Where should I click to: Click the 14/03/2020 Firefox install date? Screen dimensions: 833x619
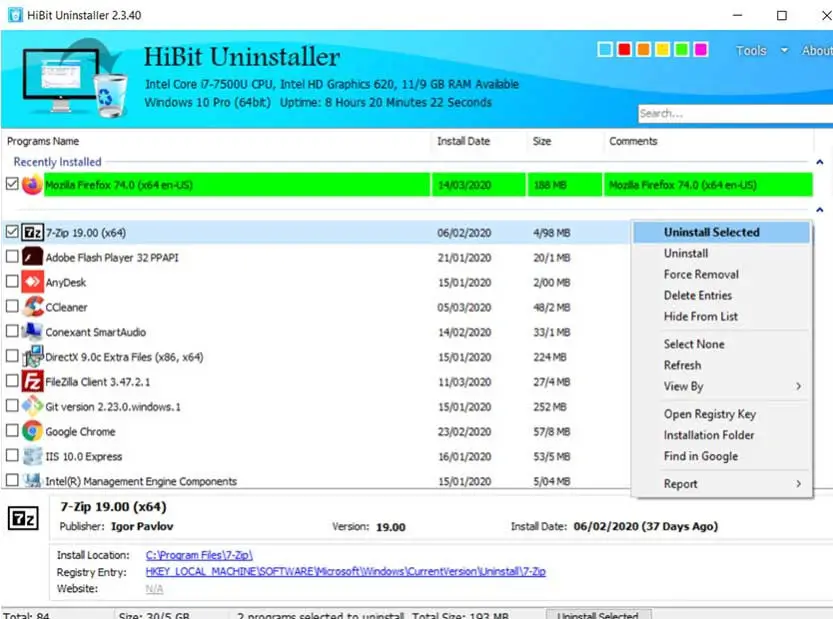(x=464, y=185)
